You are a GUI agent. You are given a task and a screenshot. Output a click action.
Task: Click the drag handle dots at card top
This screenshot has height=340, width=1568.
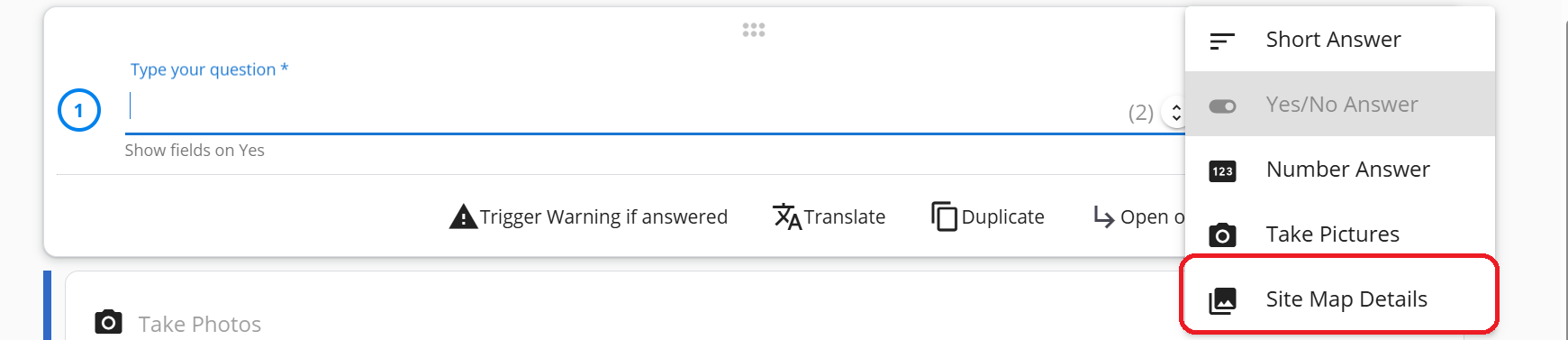[x=754, y=30]
